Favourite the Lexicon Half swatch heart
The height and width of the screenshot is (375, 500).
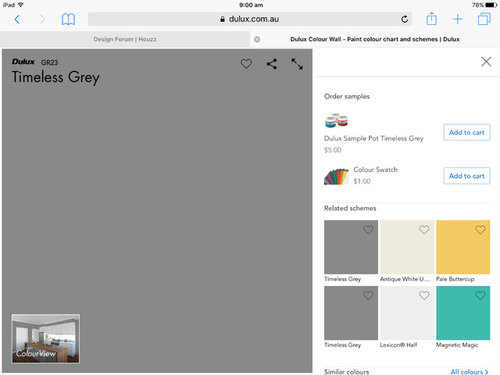pos(424,295)
